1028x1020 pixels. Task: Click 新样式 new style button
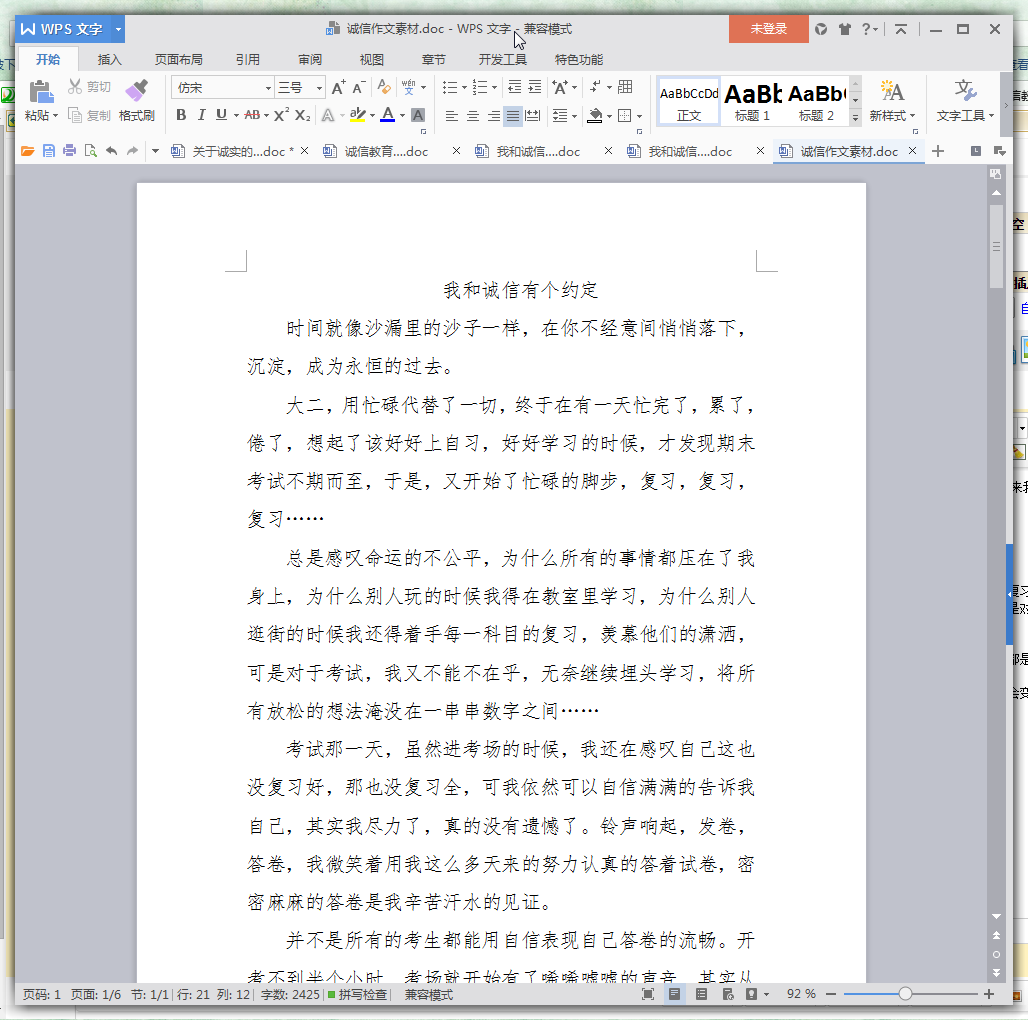coord(892,101)
